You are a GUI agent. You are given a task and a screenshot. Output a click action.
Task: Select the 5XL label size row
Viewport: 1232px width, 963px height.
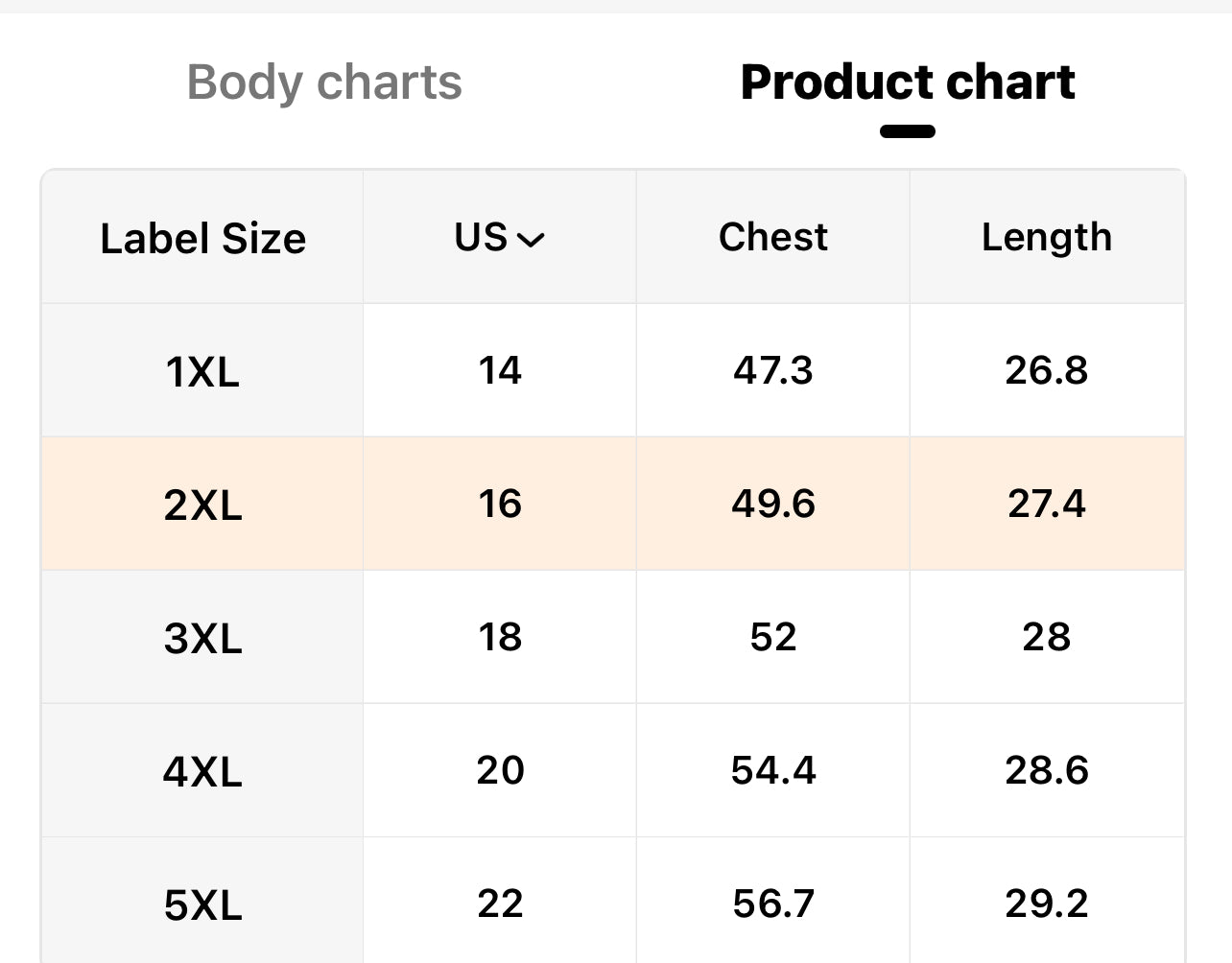202,904
